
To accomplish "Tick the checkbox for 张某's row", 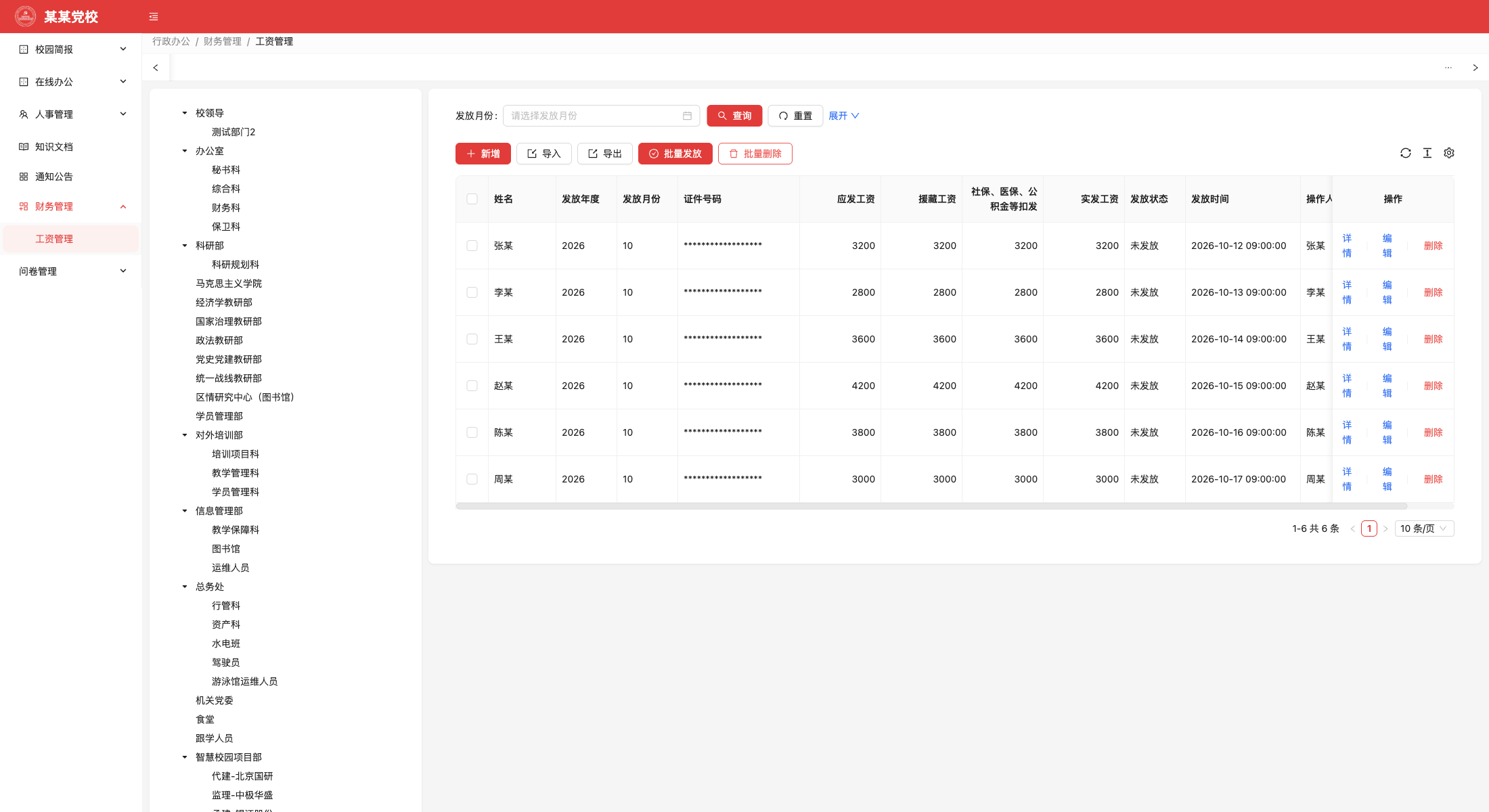I will 472,246.
